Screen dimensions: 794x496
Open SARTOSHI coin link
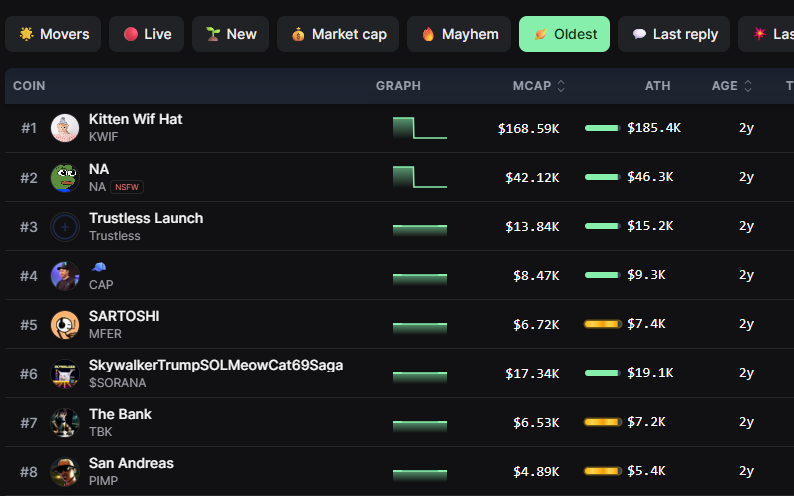124,316
